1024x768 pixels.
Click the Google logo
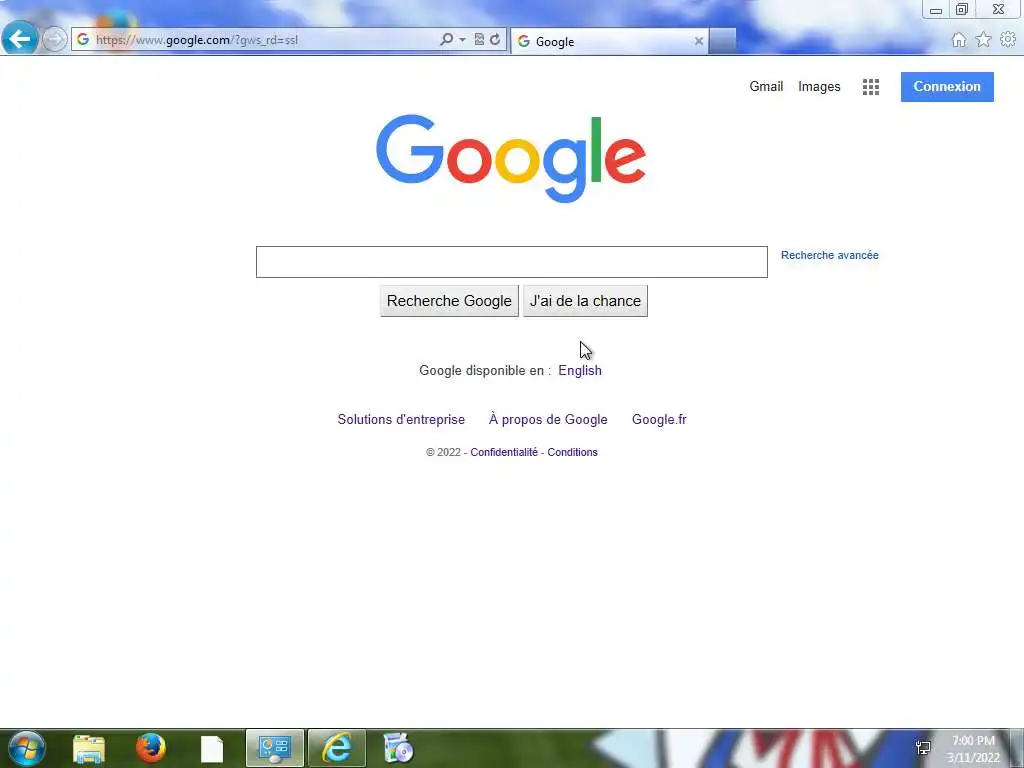coord(511,159)
